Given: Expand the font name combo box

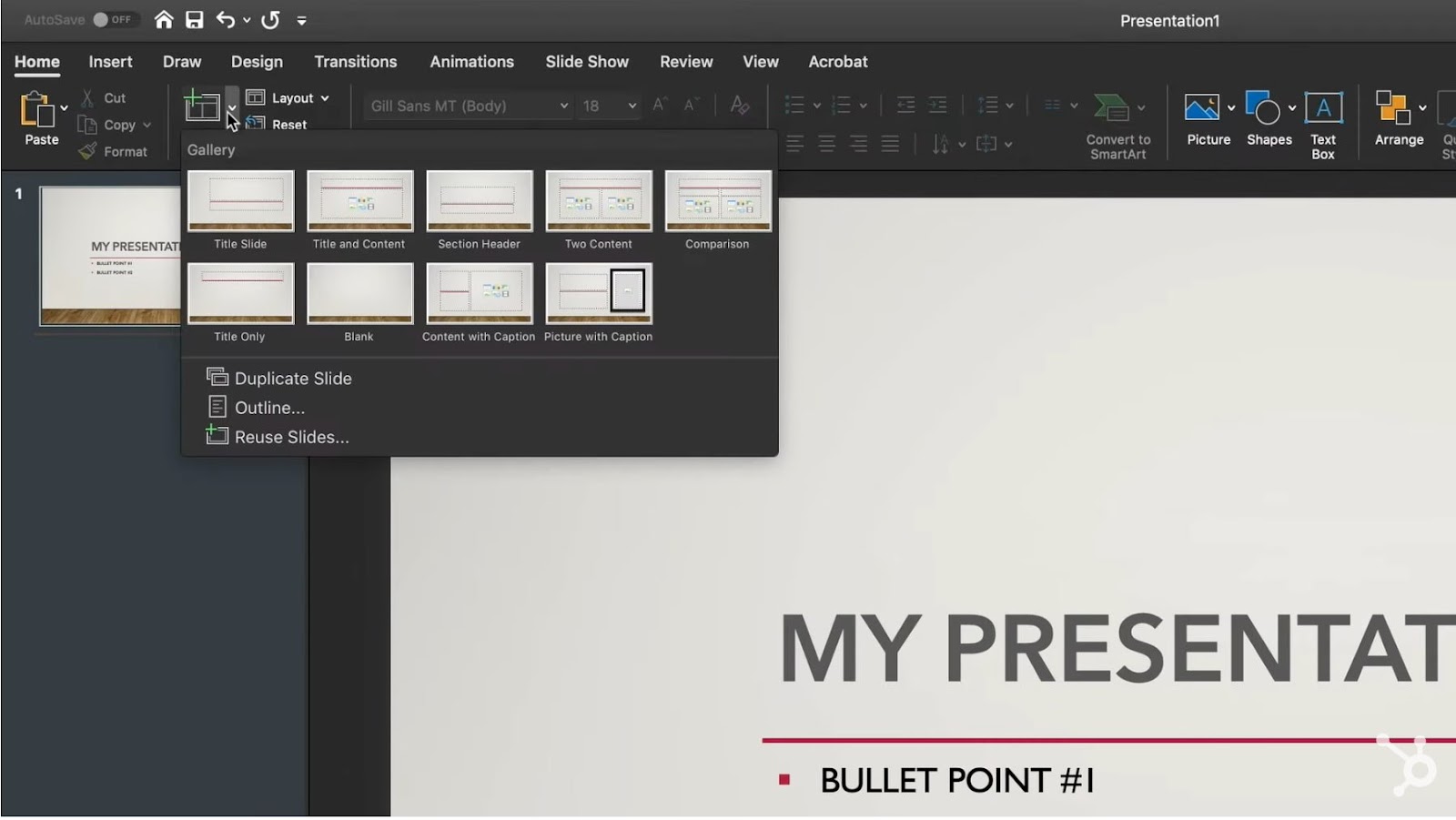Looking at the screenshot, I should pyautogui.click(x=563, y=106).
